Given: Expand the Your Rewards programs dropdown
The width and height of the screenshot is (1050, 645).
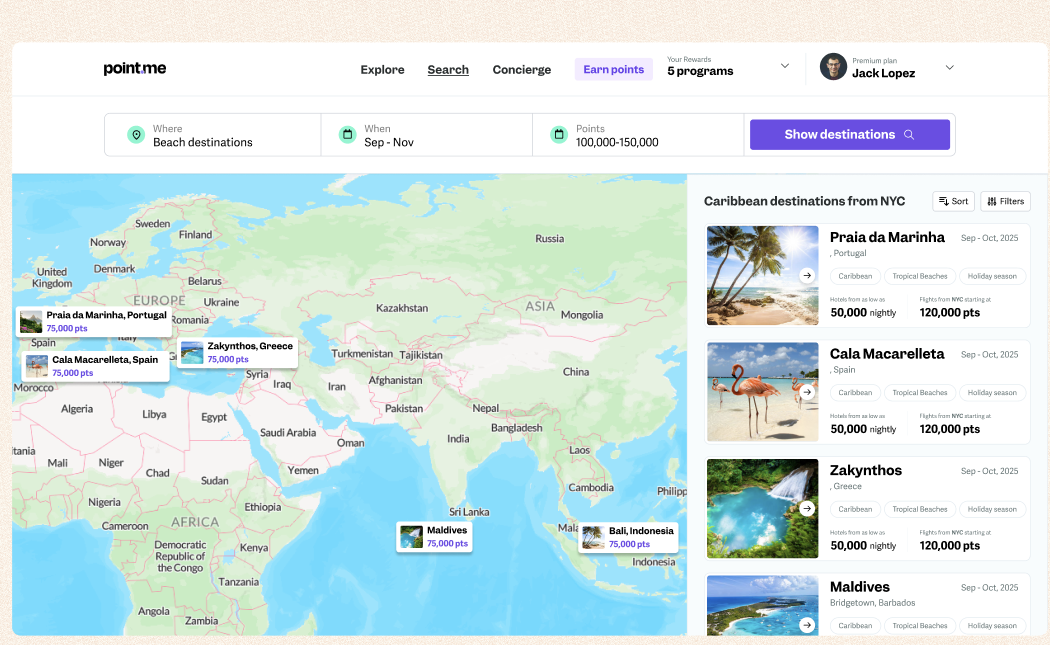Looking at the screenshot, I should pos(785,66).
